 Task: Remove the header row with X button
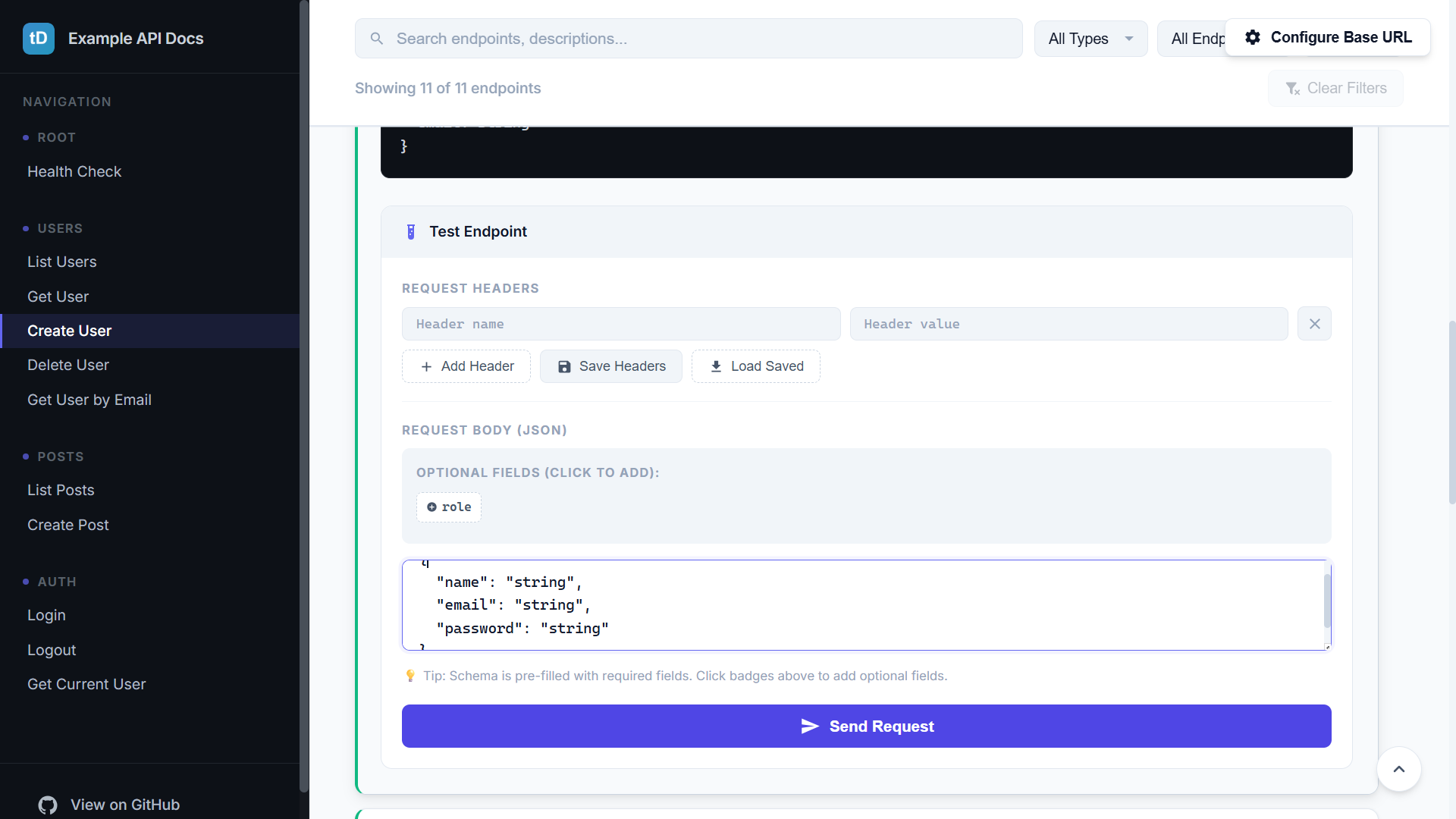click(1314, 324)
